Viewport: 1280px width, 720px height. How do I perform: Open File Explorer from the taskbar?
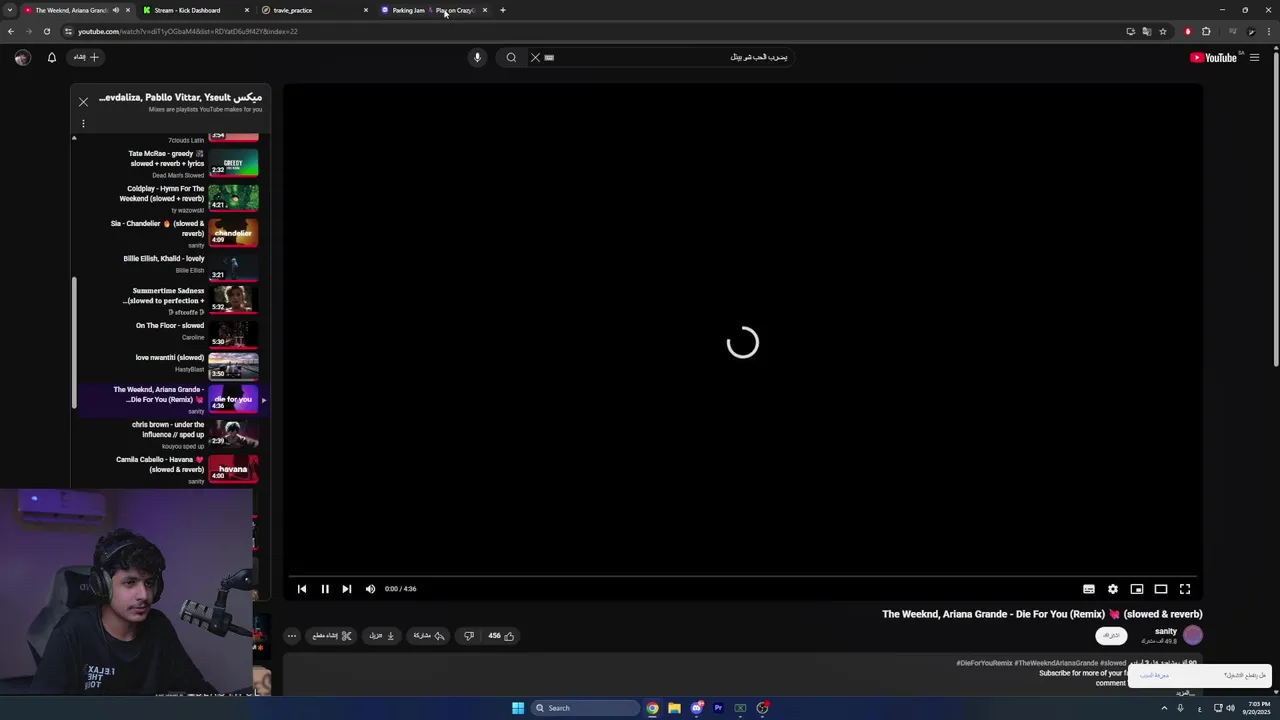[674, 708]
